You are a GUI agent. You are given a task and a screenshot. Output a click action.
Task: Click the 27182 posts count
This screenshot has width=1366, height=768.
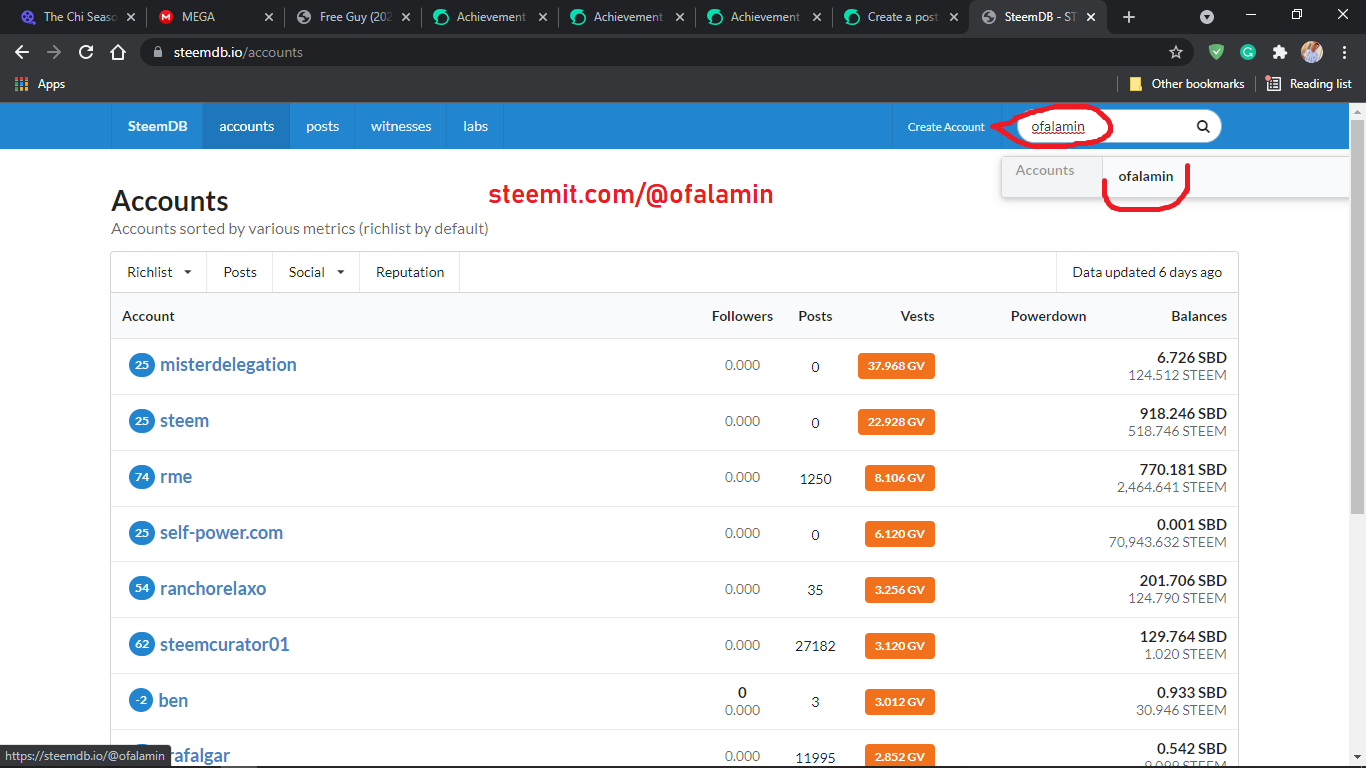click(815, 646)
